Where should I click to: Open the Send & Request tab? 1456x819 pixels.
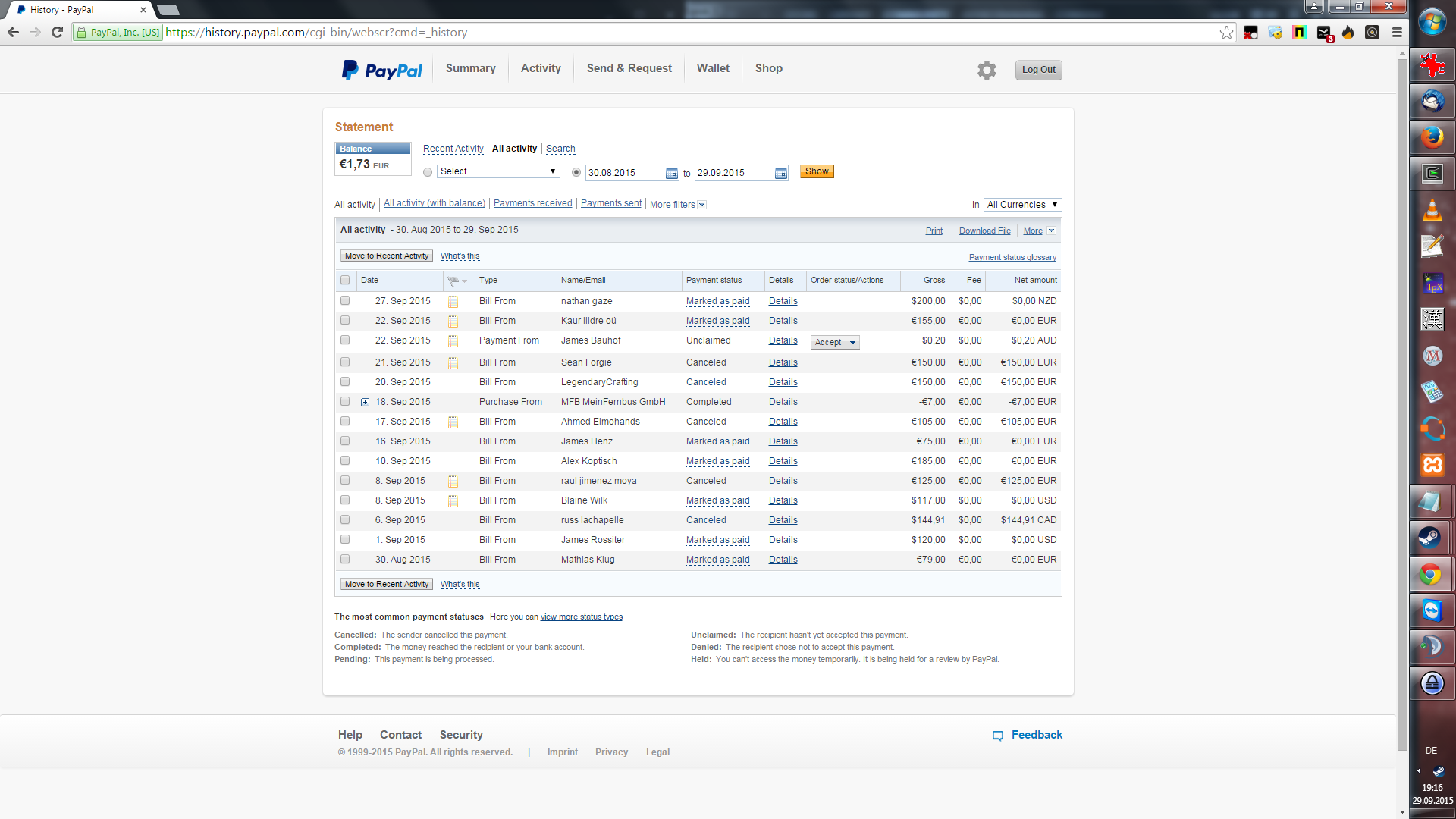[629, 68]
